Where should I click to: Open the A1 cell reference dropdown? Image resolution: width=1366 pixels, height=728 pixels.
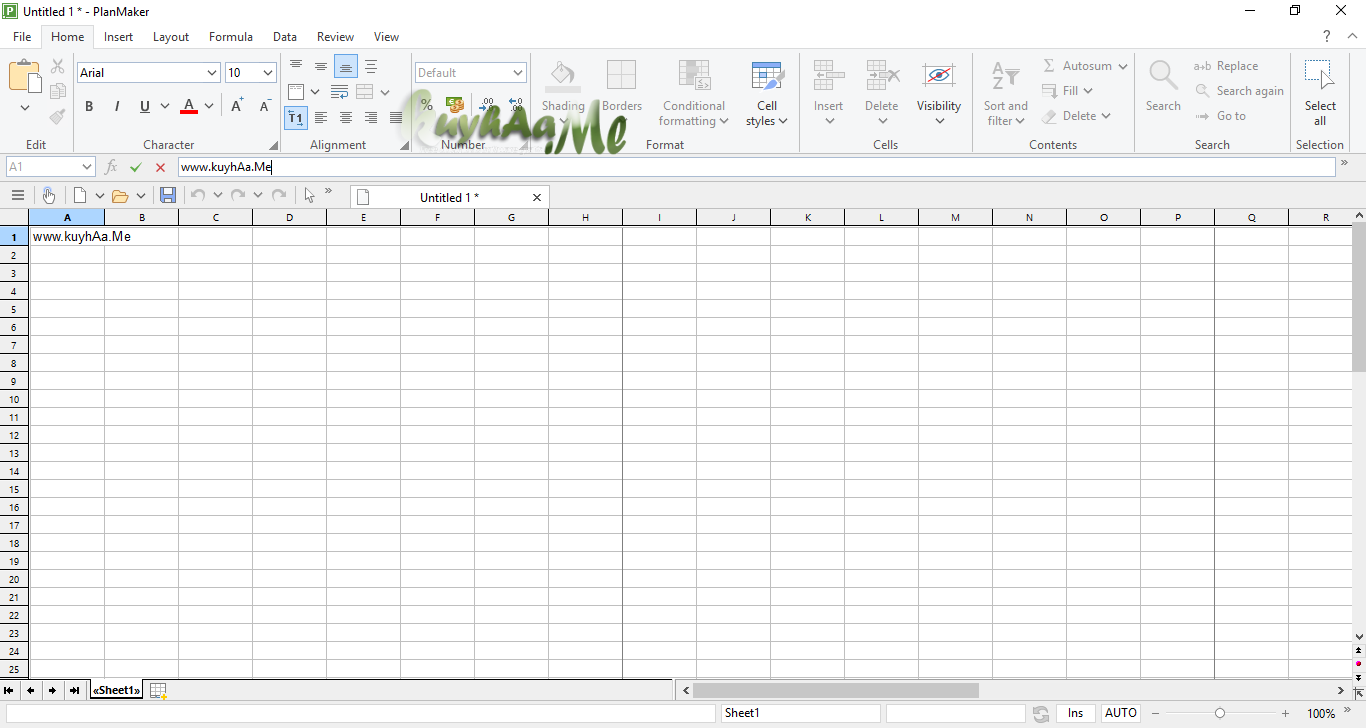click(x=87, y=167)
